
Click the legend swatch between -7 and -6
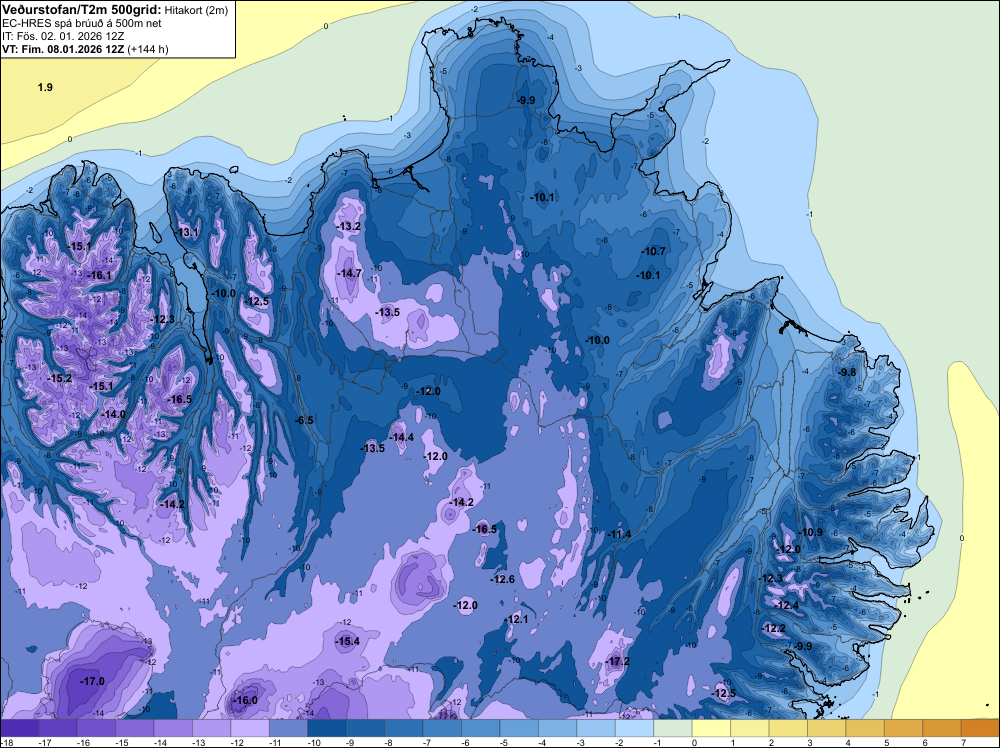[x=443, y=728]
